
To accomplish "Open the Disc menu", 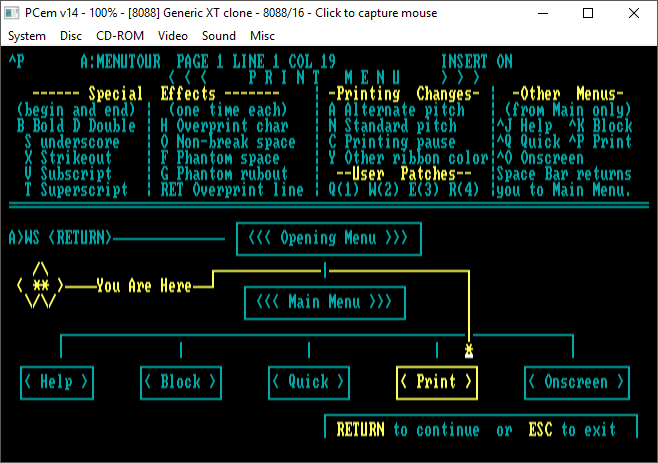I will coord(70,36).
